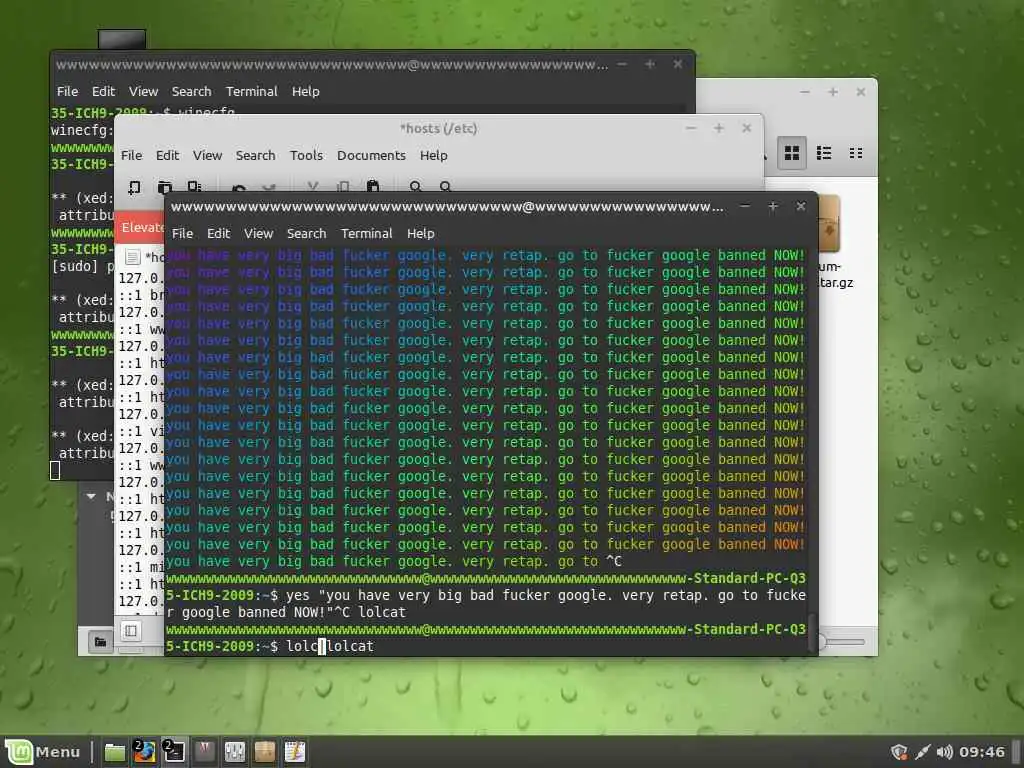Open Search menu in the back terminal window
Screen dimensions: 1024x768
[191, 91]
